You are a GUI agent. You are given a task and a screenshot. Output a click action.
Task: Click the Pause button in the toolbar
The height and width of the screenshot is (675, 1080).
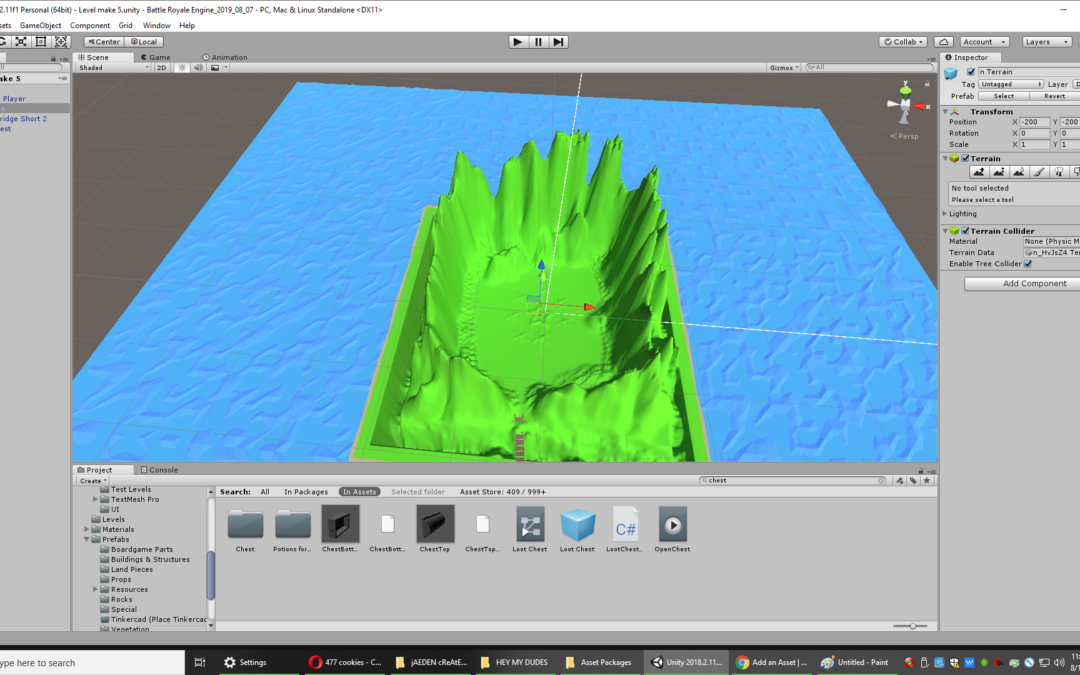539,42
